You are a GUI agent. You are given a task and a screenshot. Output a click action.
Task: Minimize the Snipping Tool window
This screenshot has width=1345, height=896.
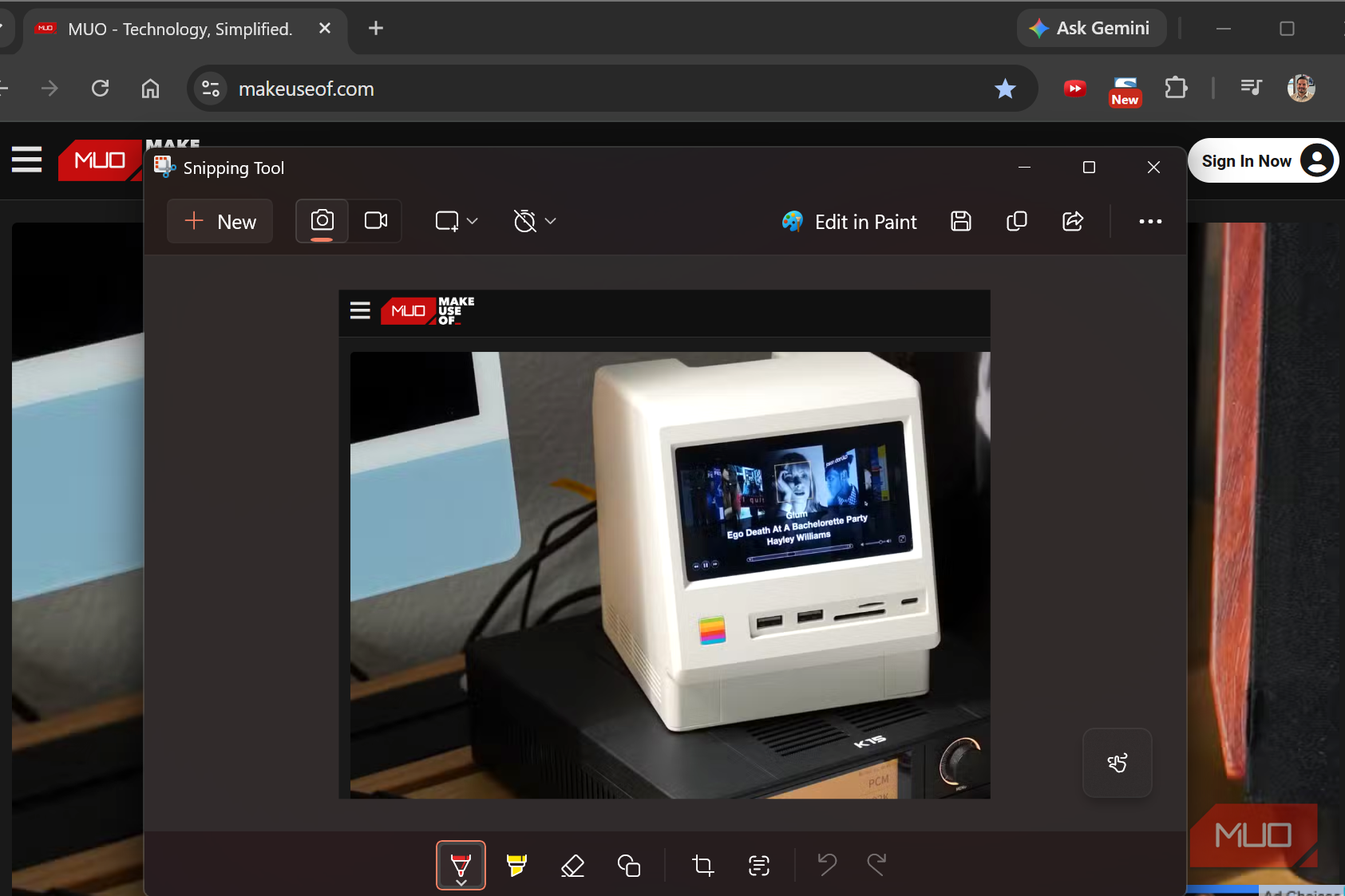1025,167
